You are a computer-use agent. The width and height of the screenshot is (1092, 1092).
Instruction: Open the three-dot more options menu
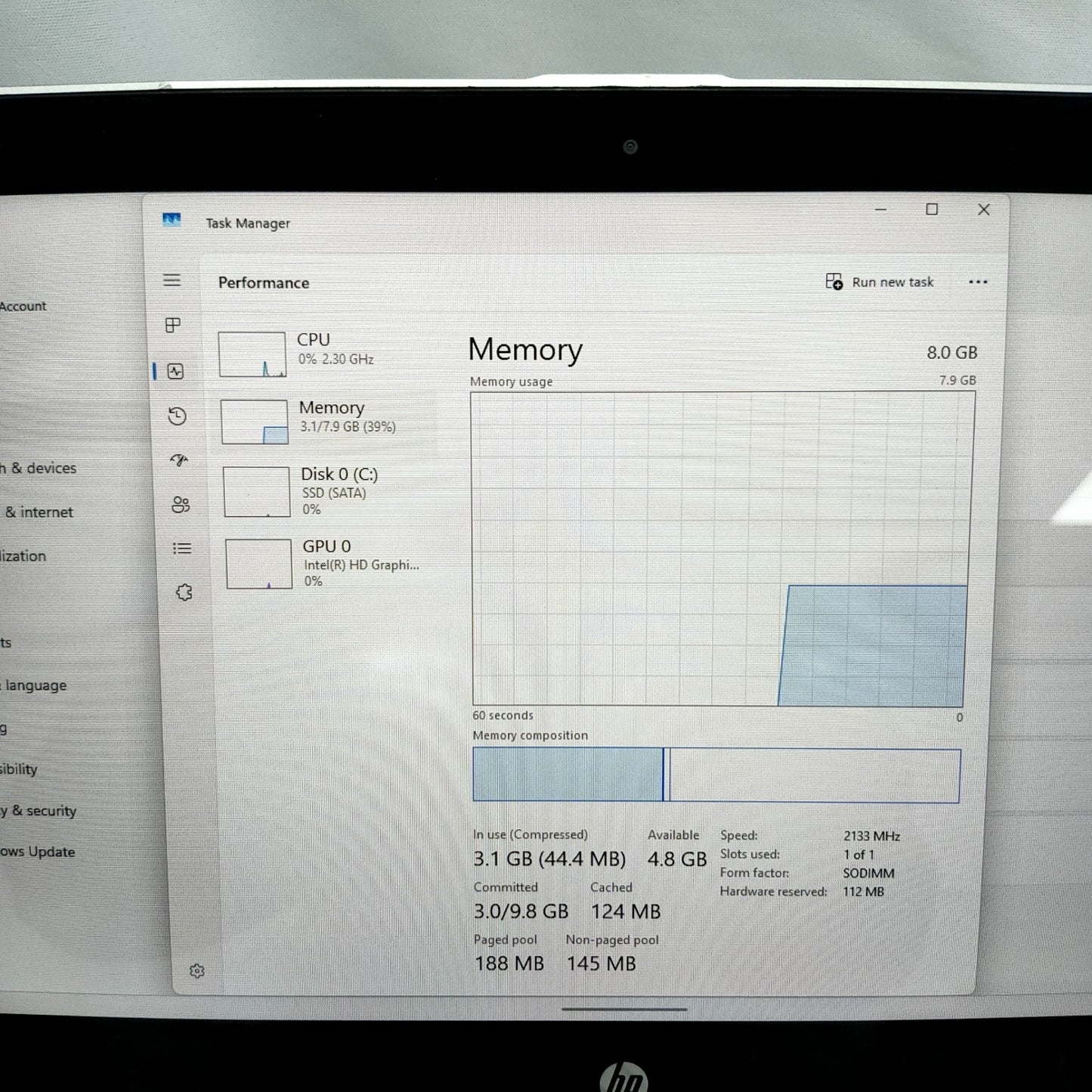tap(978, 282)
